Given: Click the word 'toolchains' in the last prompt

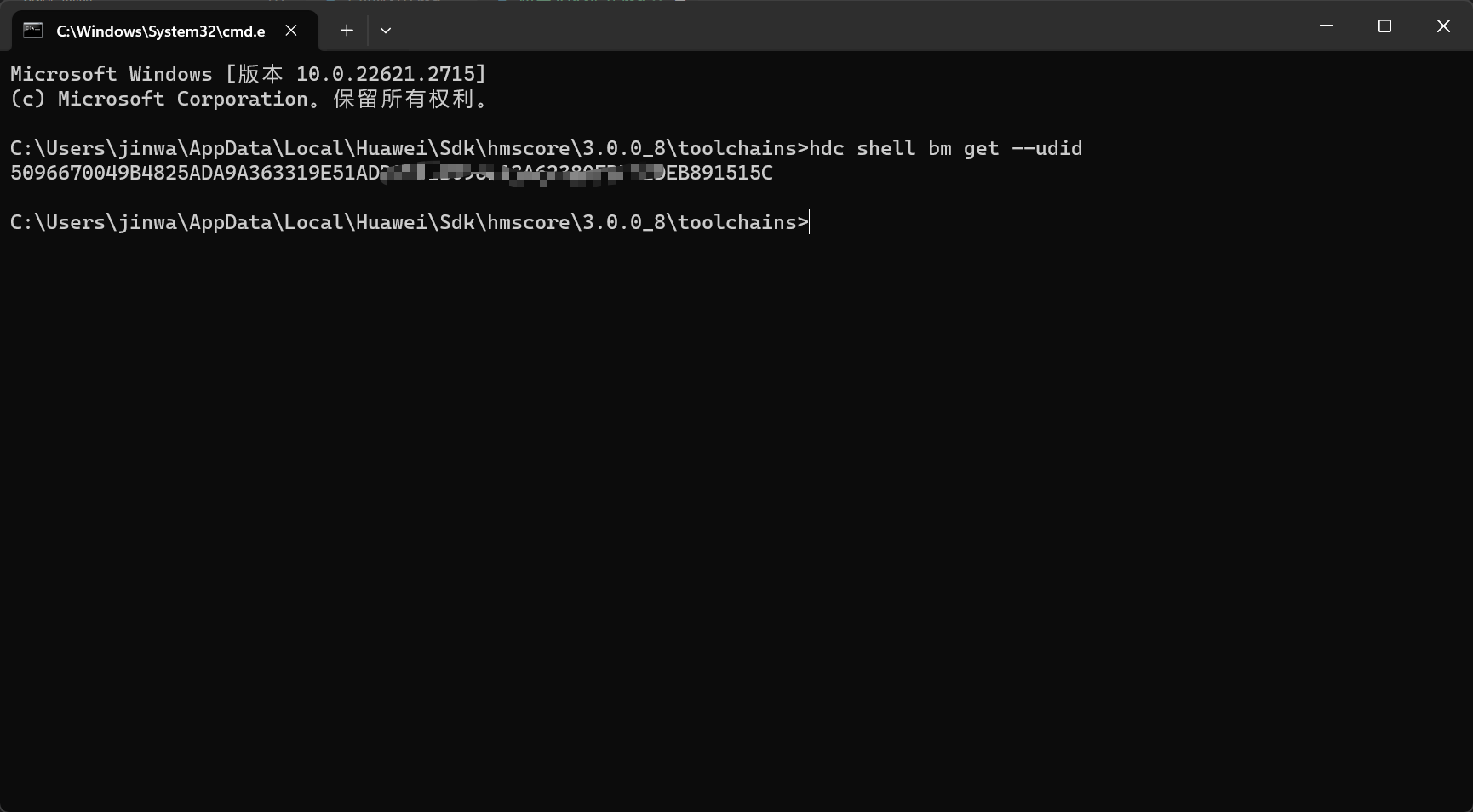Looking at the screenshot, I should click(x=736, y=222).
